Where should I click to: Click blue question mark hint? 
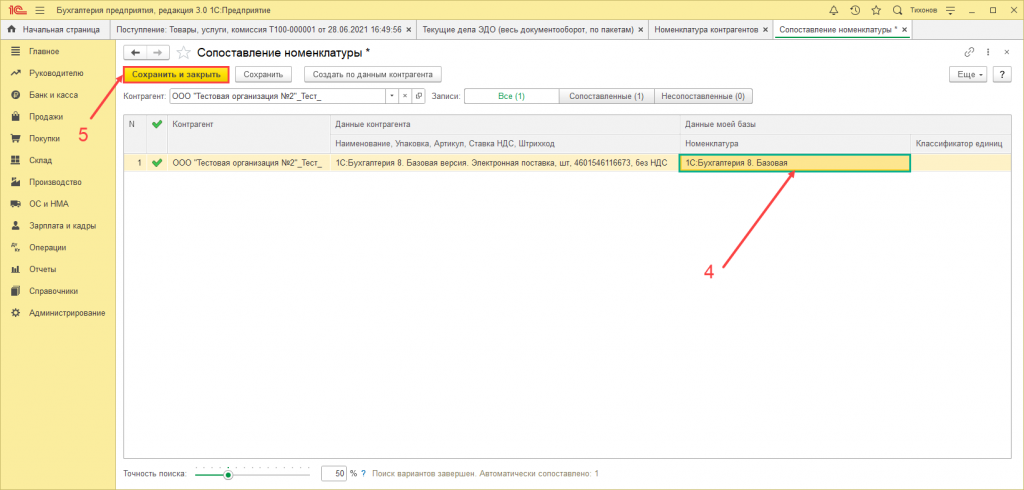pos(364,473)
